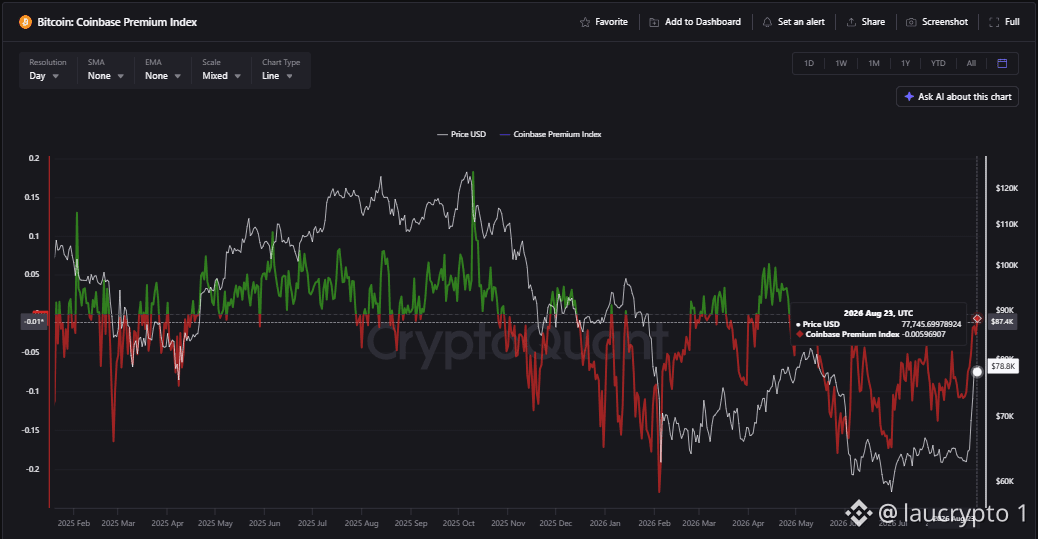Click the Screenshot camera icon
The width and height of the screenshot is (1038, 539).
911,23
